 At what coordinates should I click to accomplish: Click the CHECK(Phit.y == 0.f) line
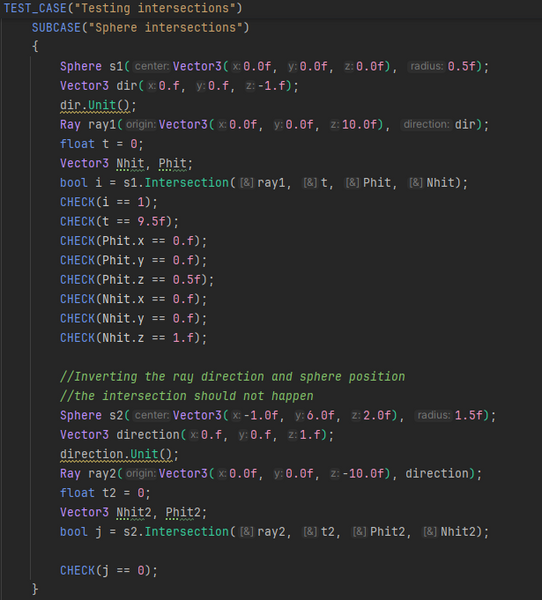(x=133, y=261)
